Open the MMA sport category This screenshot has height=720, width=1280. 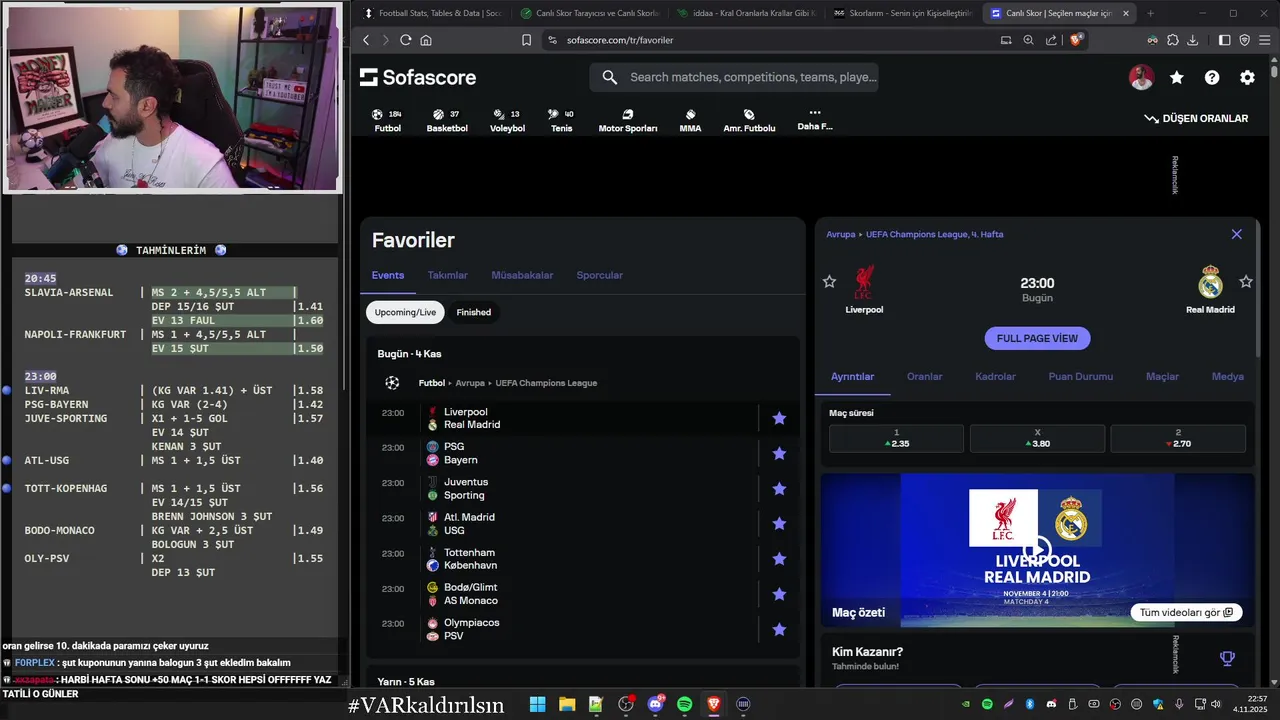click(x=690, y=121)
